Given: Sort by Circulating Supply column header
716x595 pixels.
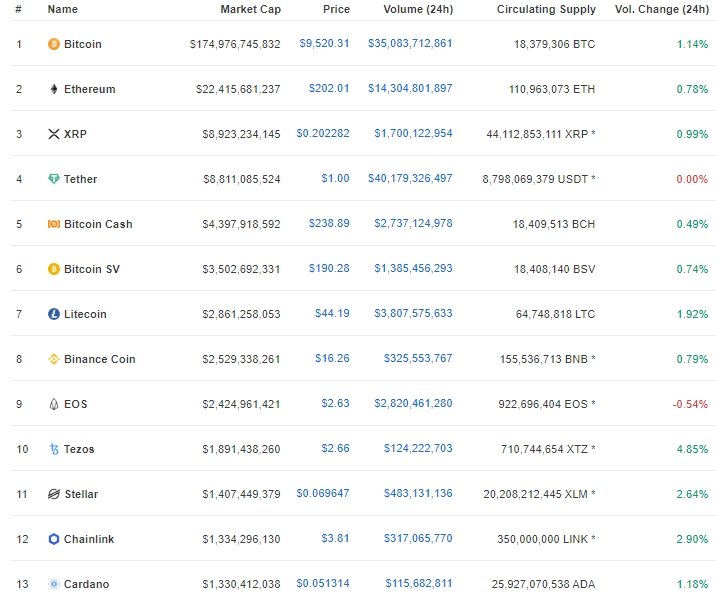Looking at the screenshot, I should [546, 9].
